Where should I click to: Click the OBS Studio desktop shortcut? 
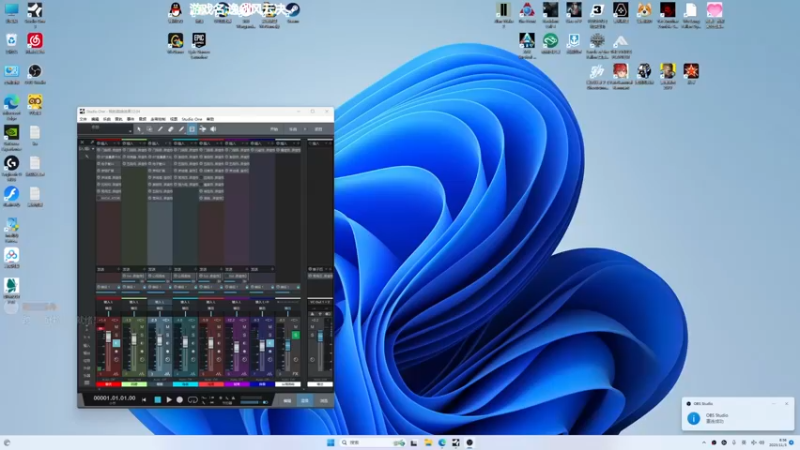[x=35, y=74]
